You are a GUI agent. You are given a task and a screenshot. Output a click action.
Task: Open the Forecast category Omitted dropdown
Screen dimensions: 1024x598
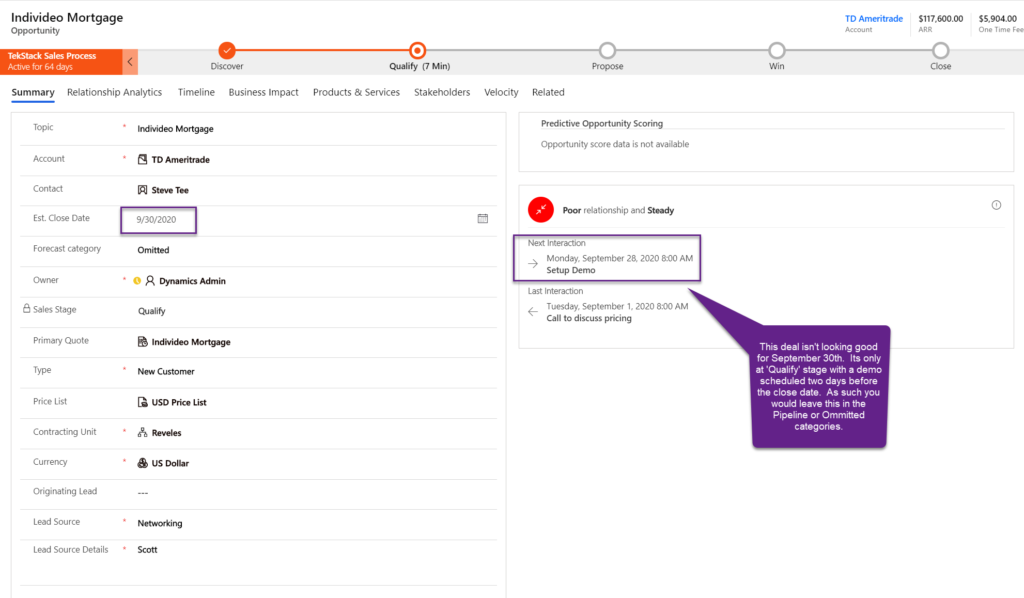(153, 250)
